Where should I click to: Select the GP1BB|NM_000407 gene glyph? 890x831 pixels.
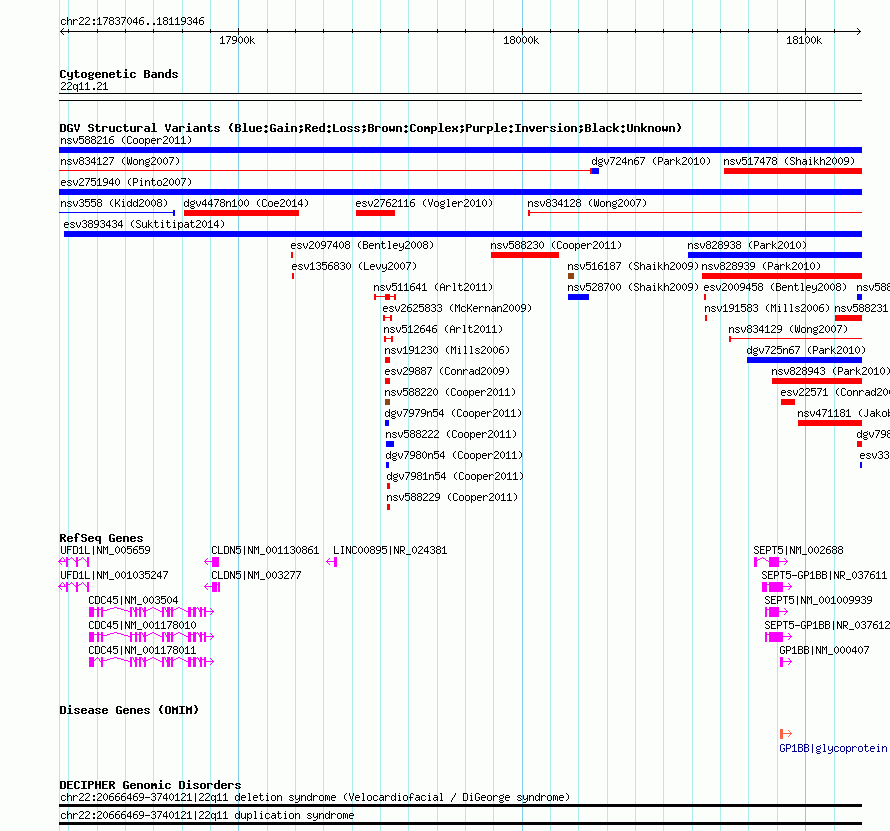786,662
